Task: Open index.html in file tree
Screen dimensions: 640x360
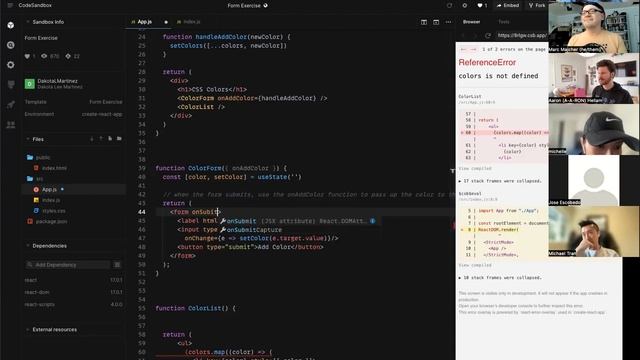Action: pos(51,168)
